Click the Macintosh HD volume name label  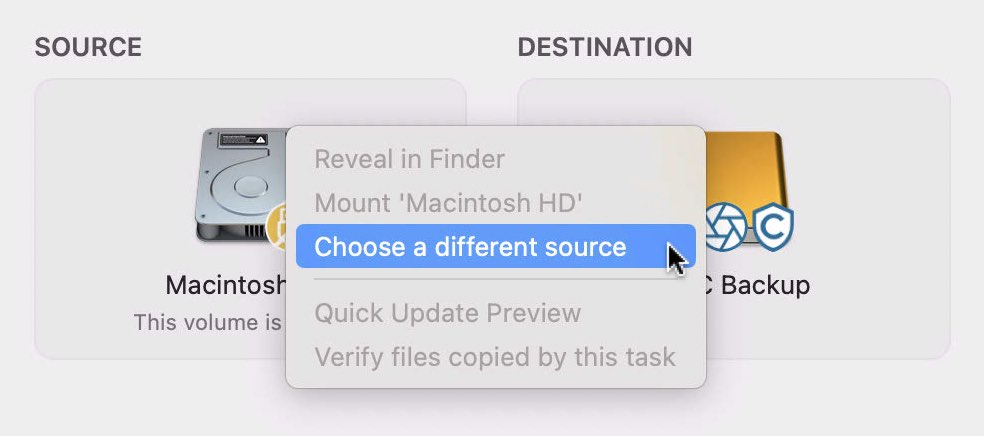[226, 286]
